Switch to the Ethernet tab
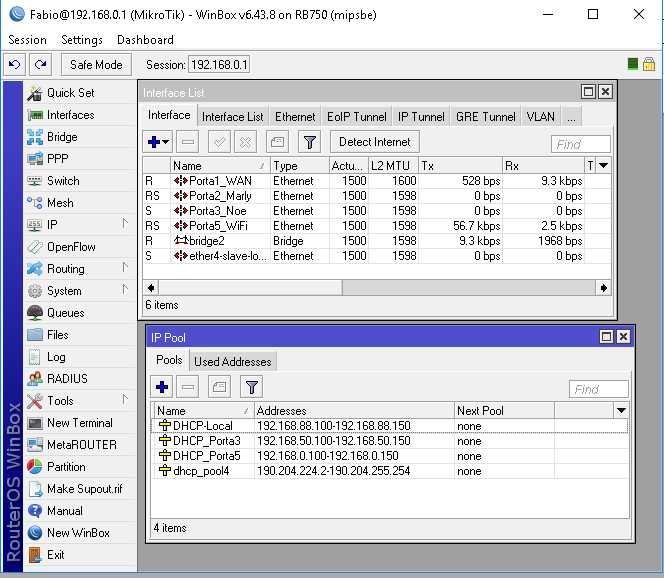Image resolution: width=664 pixels, height=578 pixels. point(295,117)
